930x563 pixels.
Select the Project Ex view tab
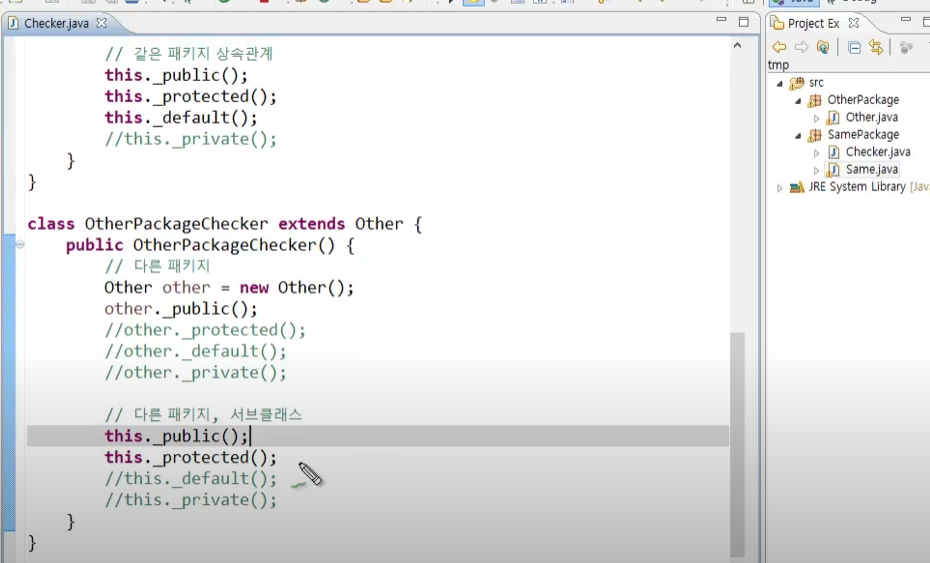click(x=813, y=23)
